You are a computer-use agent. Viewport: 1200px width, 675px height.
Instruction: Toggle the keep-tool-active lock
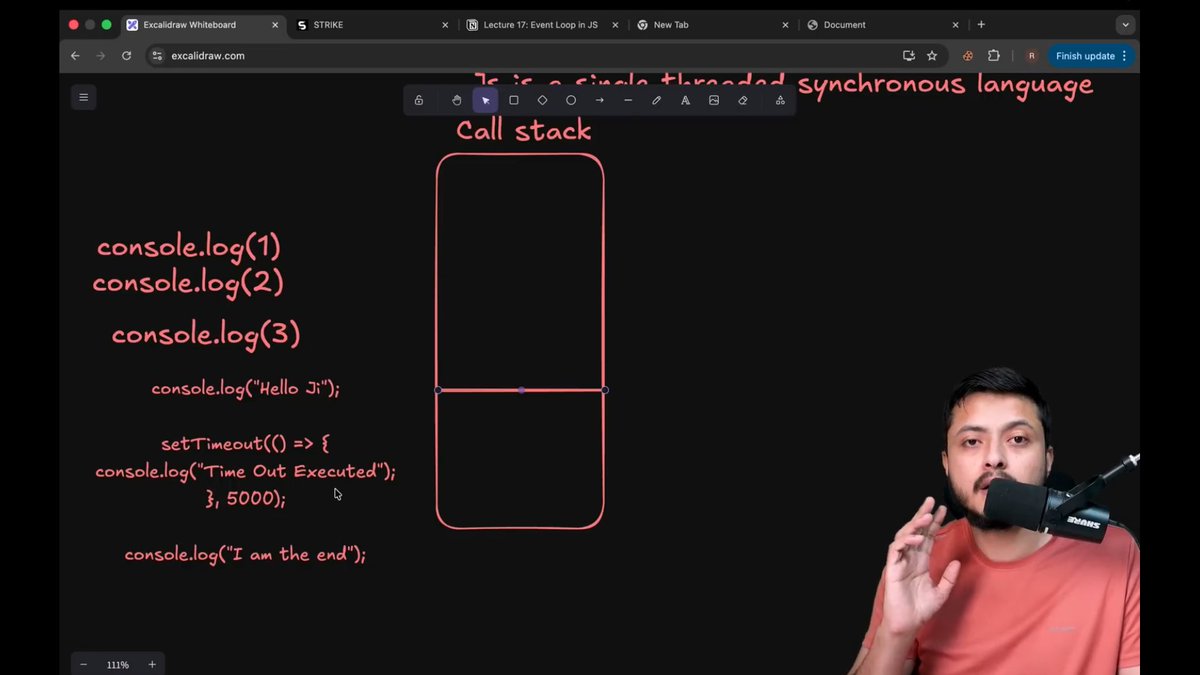coord(419,100)
